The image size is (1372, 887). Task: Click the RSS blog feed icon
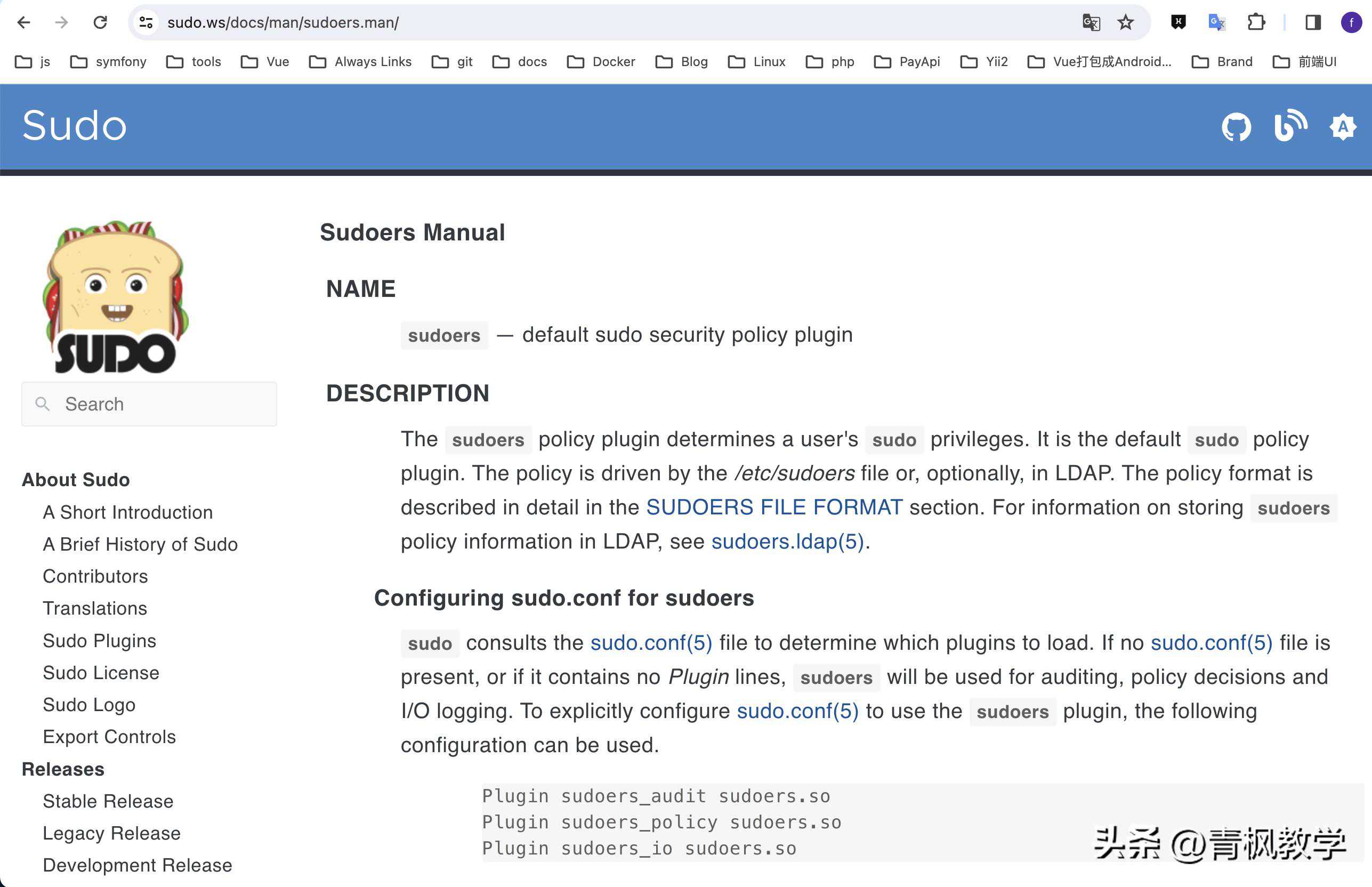1289,126
